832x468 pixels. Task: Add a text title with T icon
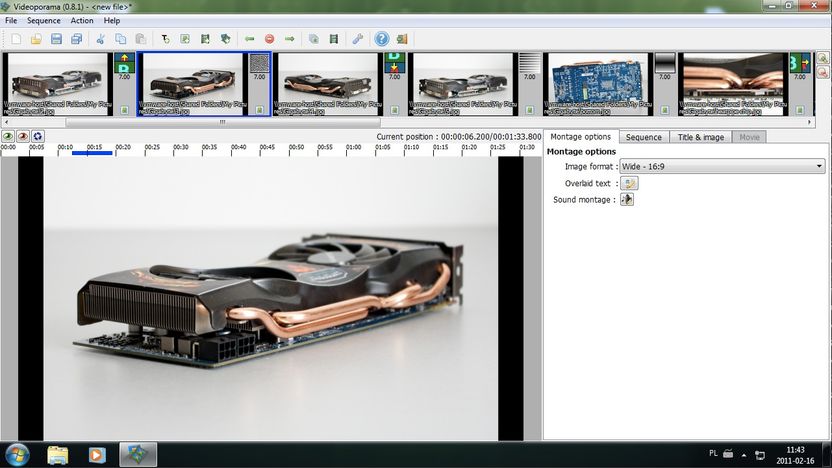(x=165, y=39)
